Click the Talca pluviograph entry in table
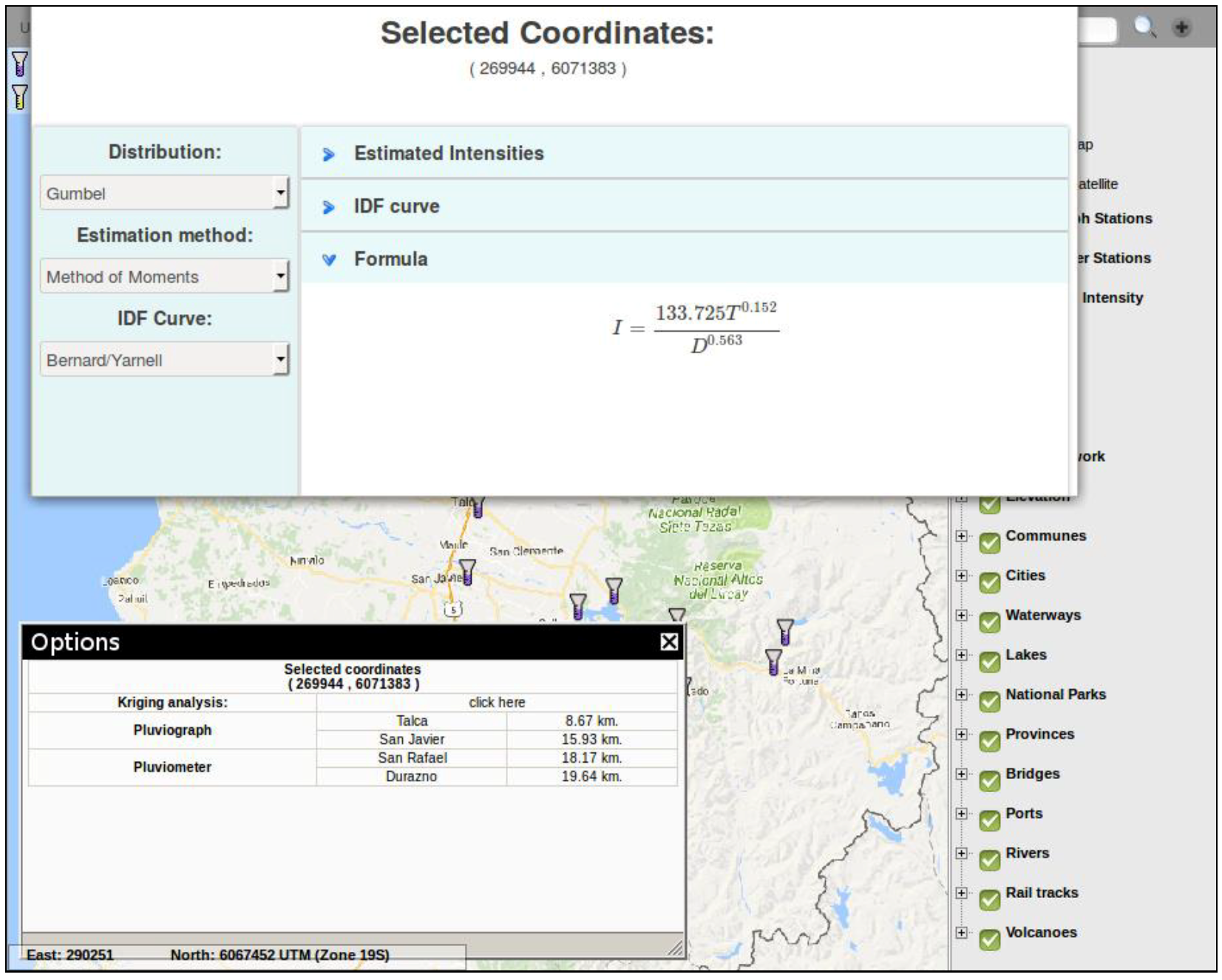The width and height of the screenshot is (1222, 980). pos(412,721)
